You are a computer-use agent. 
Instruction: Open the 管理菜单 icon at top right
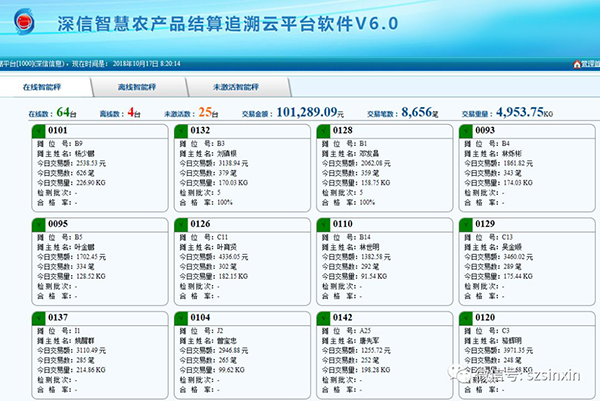tap(573, 63)
